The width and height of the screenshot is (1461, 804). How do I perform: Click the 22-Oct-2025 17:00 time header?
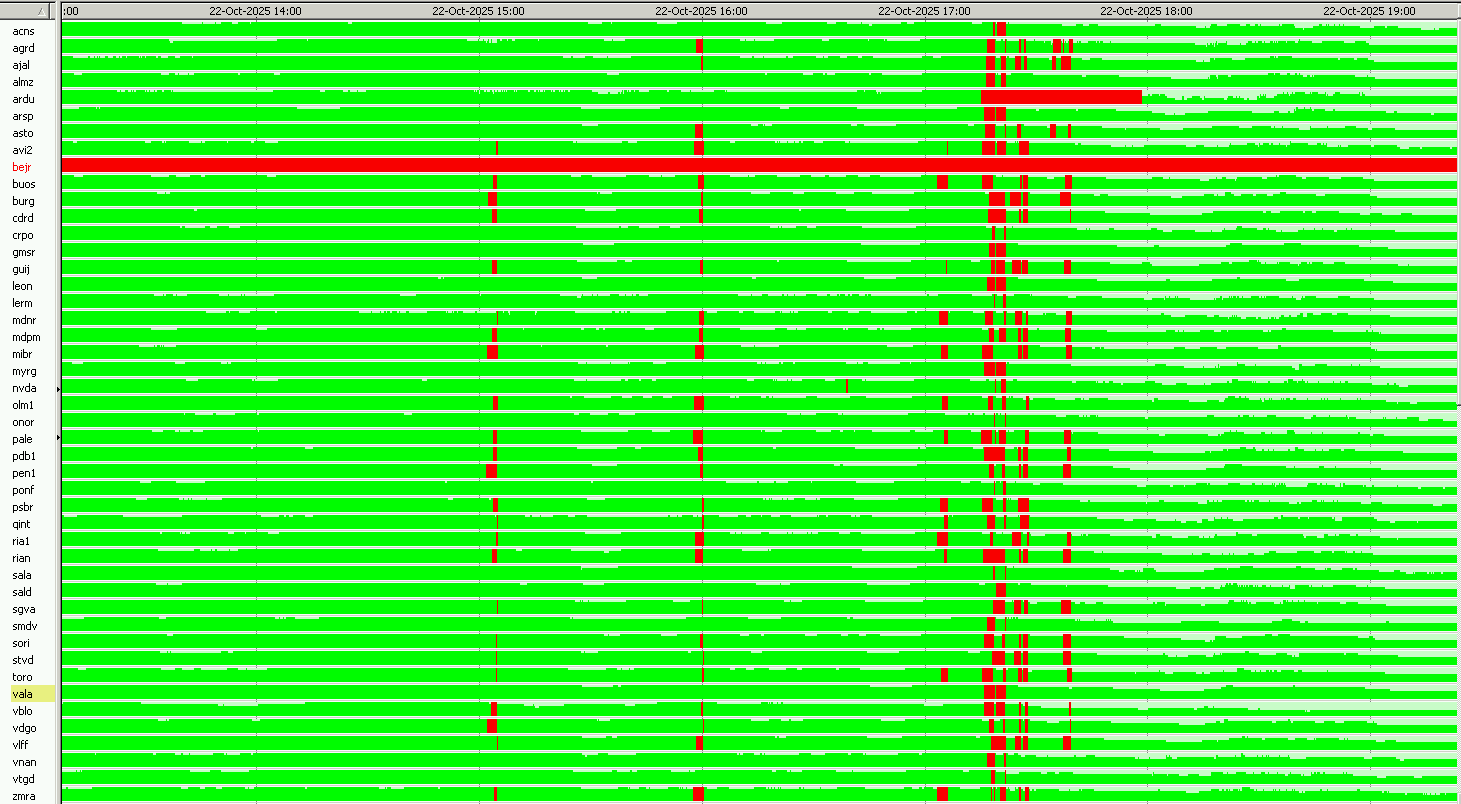(x=924, y=10)
